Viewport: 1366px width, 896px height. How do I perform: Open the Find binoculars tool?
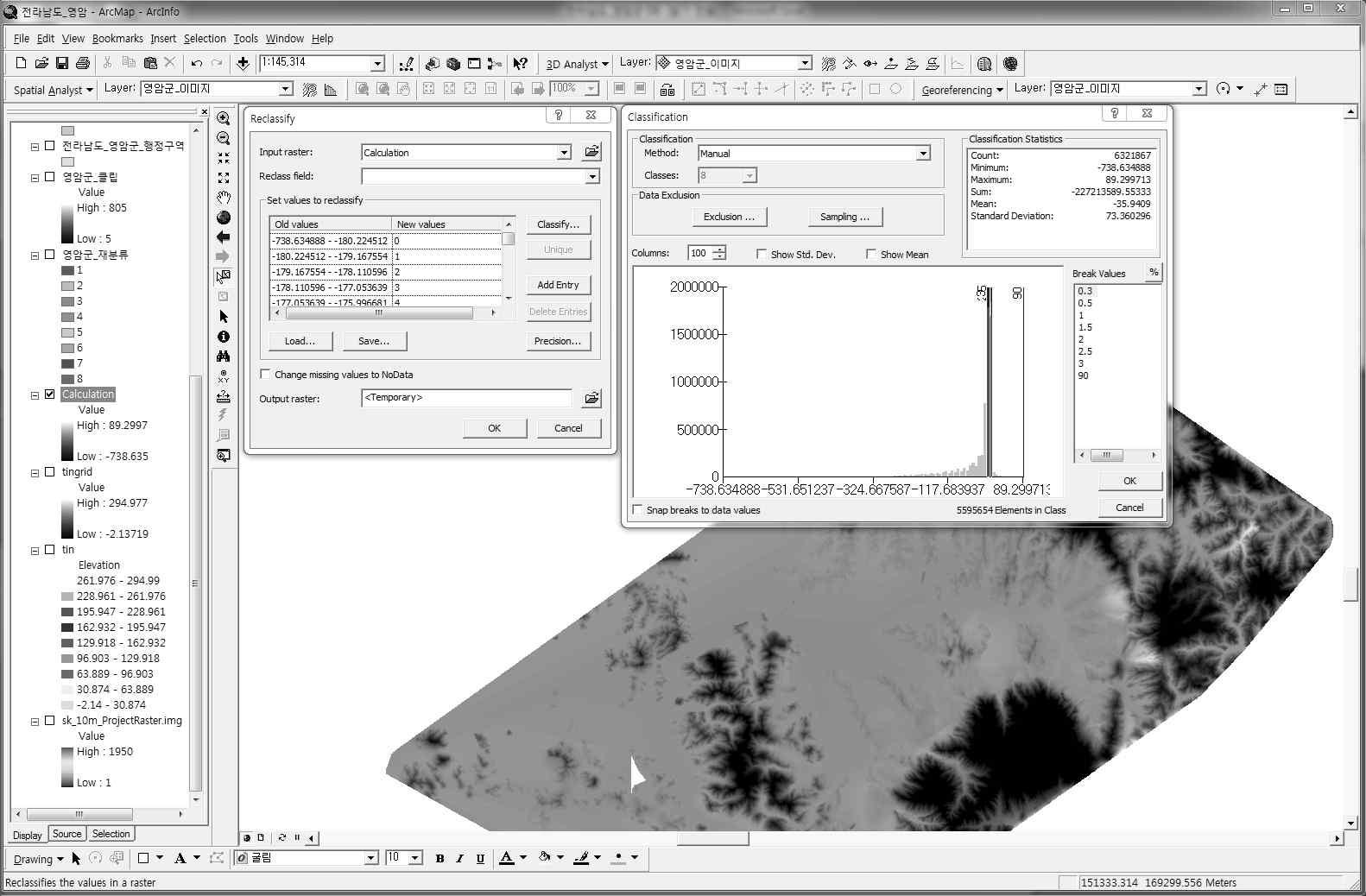(x=224, y=357)
